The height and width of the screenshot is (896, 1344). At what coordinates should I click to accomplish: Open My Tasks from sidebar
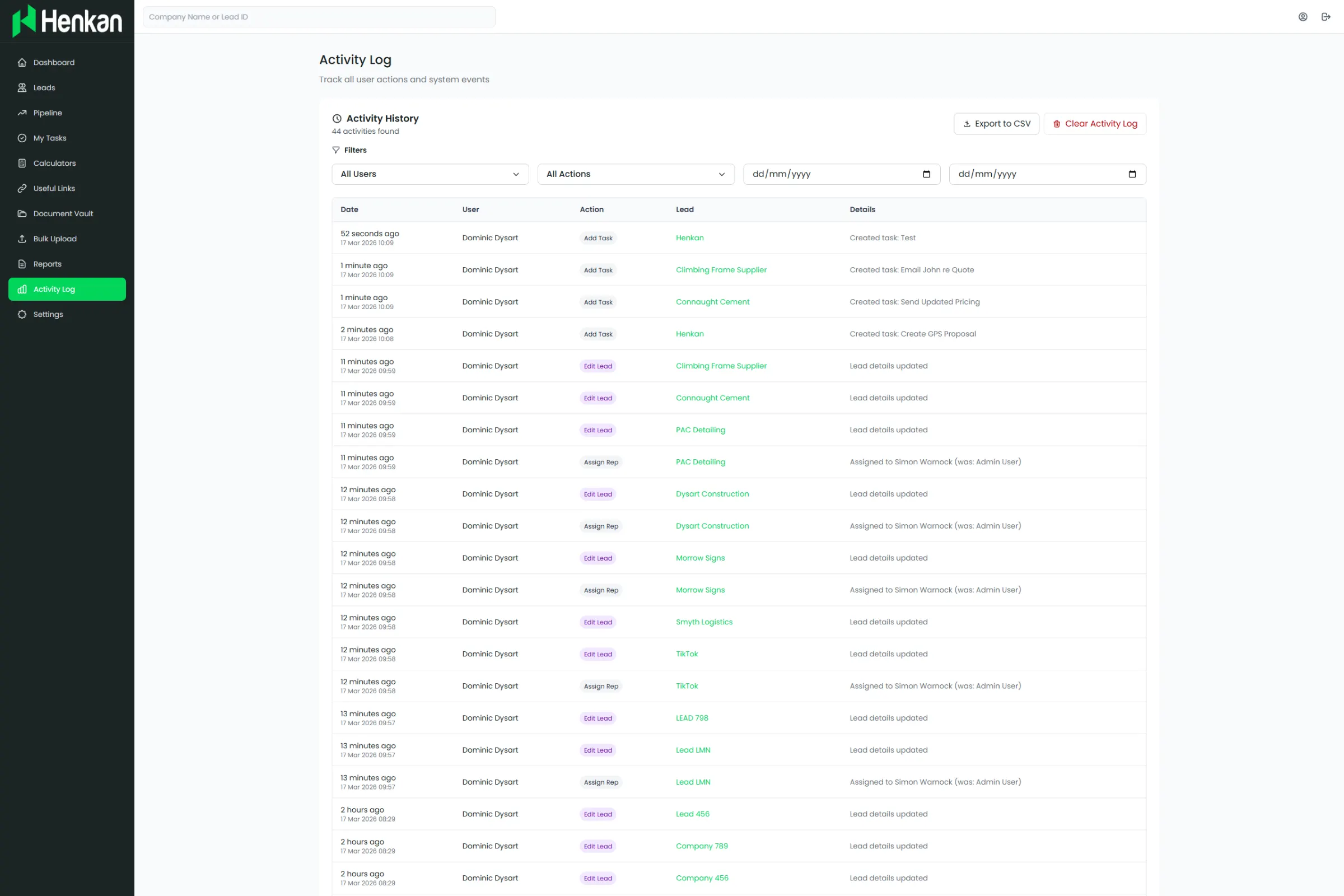[x=50, y=138]
